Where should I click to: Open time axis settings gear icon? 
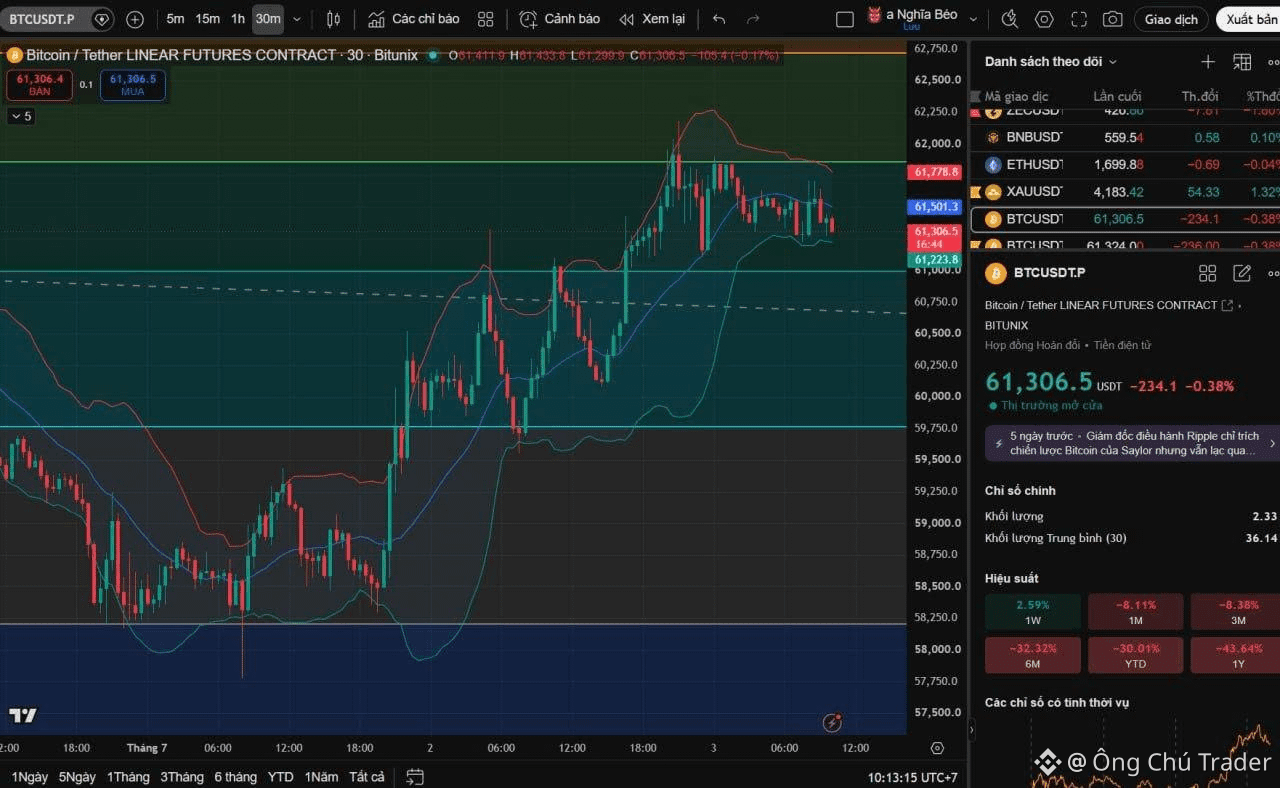(937, 748)
